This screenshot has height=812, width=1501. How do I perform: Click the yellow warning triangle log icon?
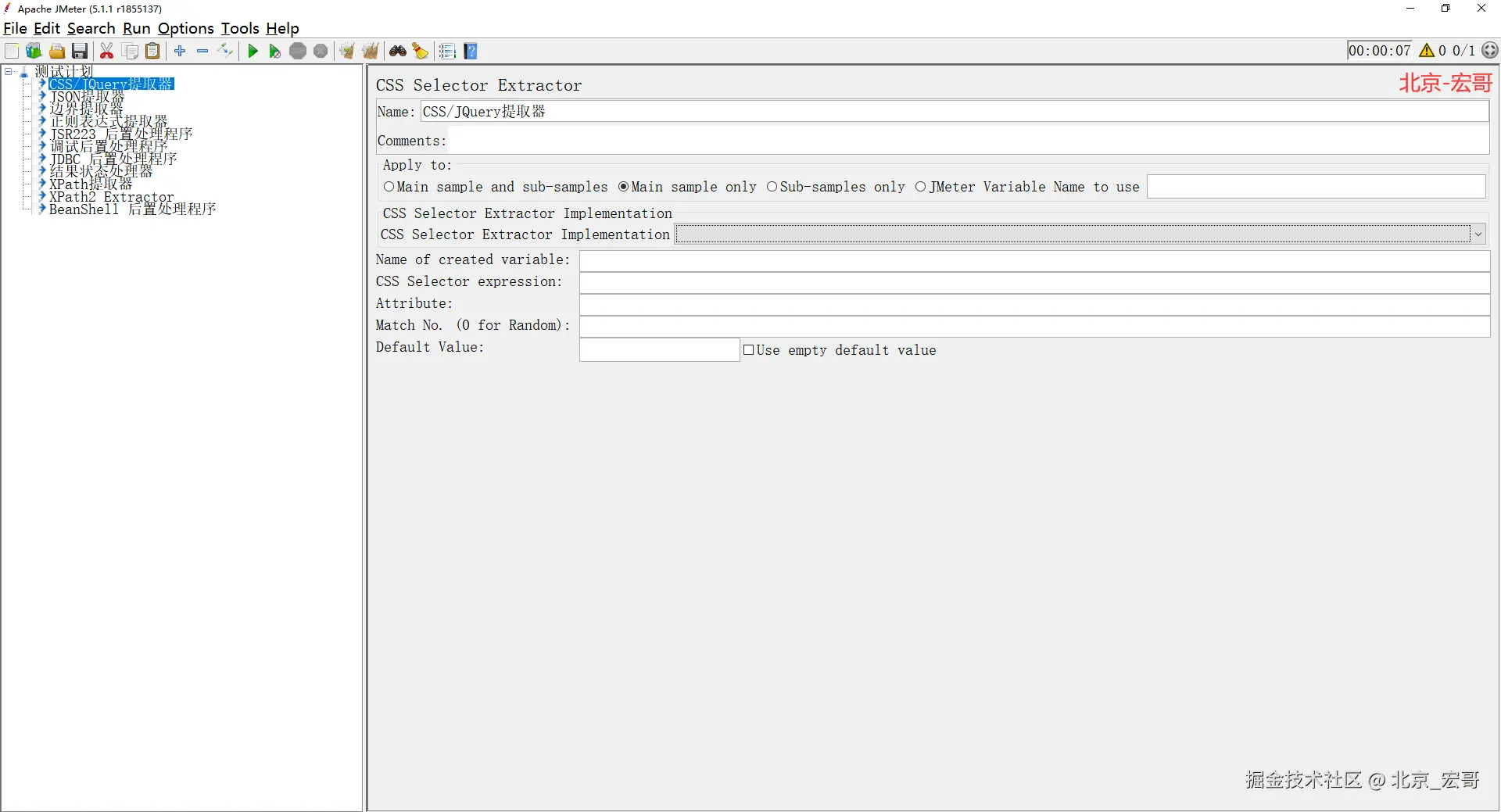pyautogui.click(x=1427, y=51)
